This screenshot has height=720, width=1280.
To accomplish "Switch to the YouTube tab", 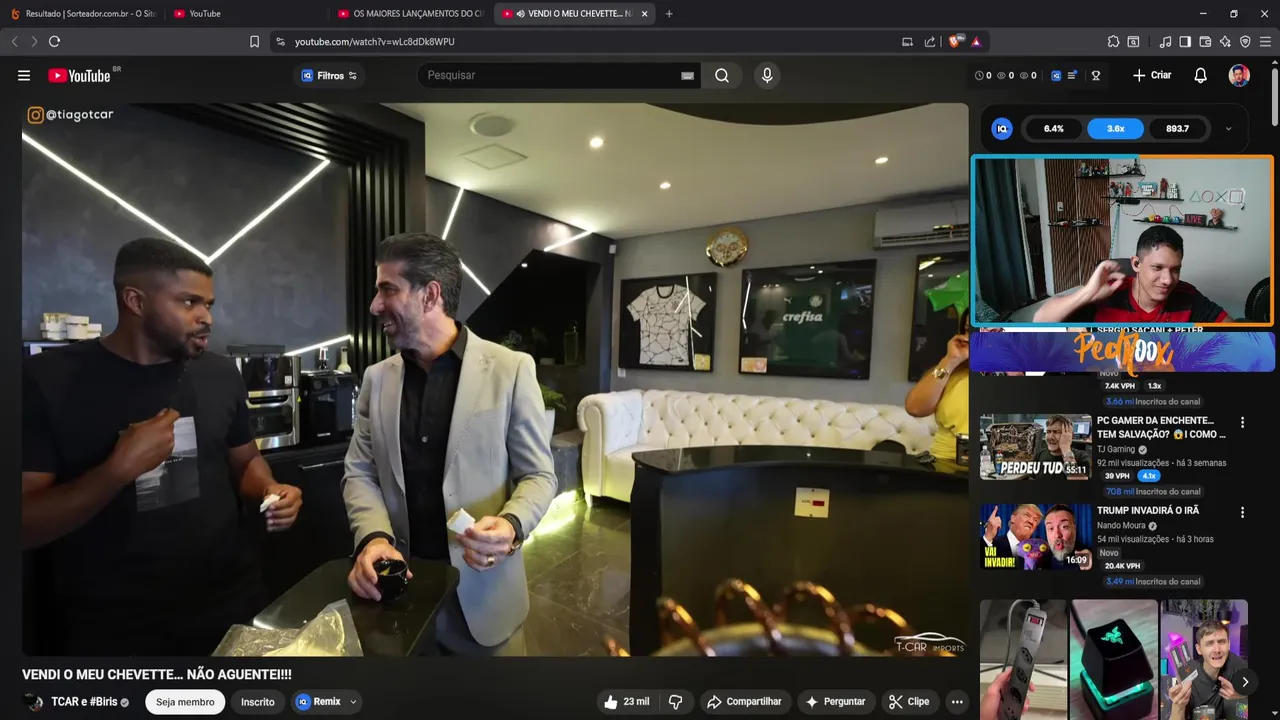I will click(245, 13).
